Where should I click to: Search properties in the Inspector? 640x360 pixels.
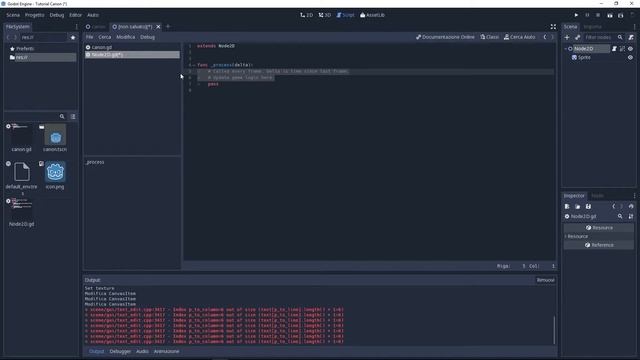pos(620,216)
